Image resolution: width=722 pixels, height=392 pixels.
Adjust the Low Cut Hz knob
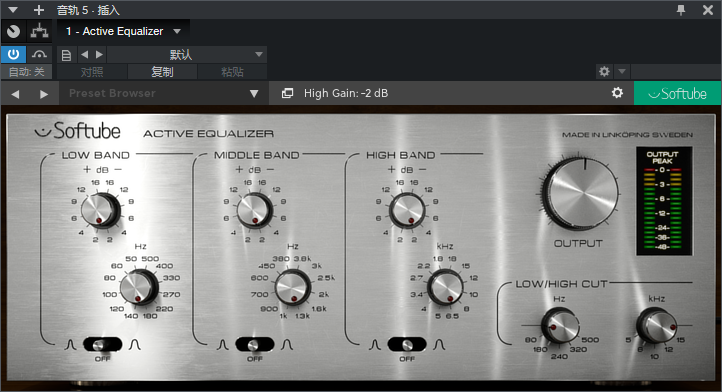[560, 326]
